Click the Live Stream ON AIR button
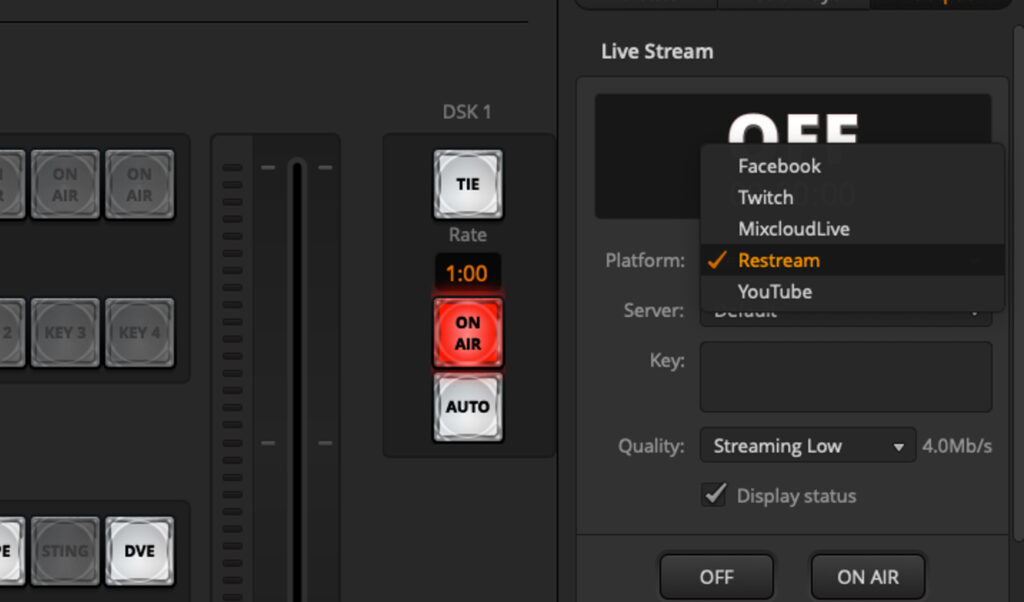Image resolution: width=1024 pixels, height=602 pixels. [x=868, y=577]
